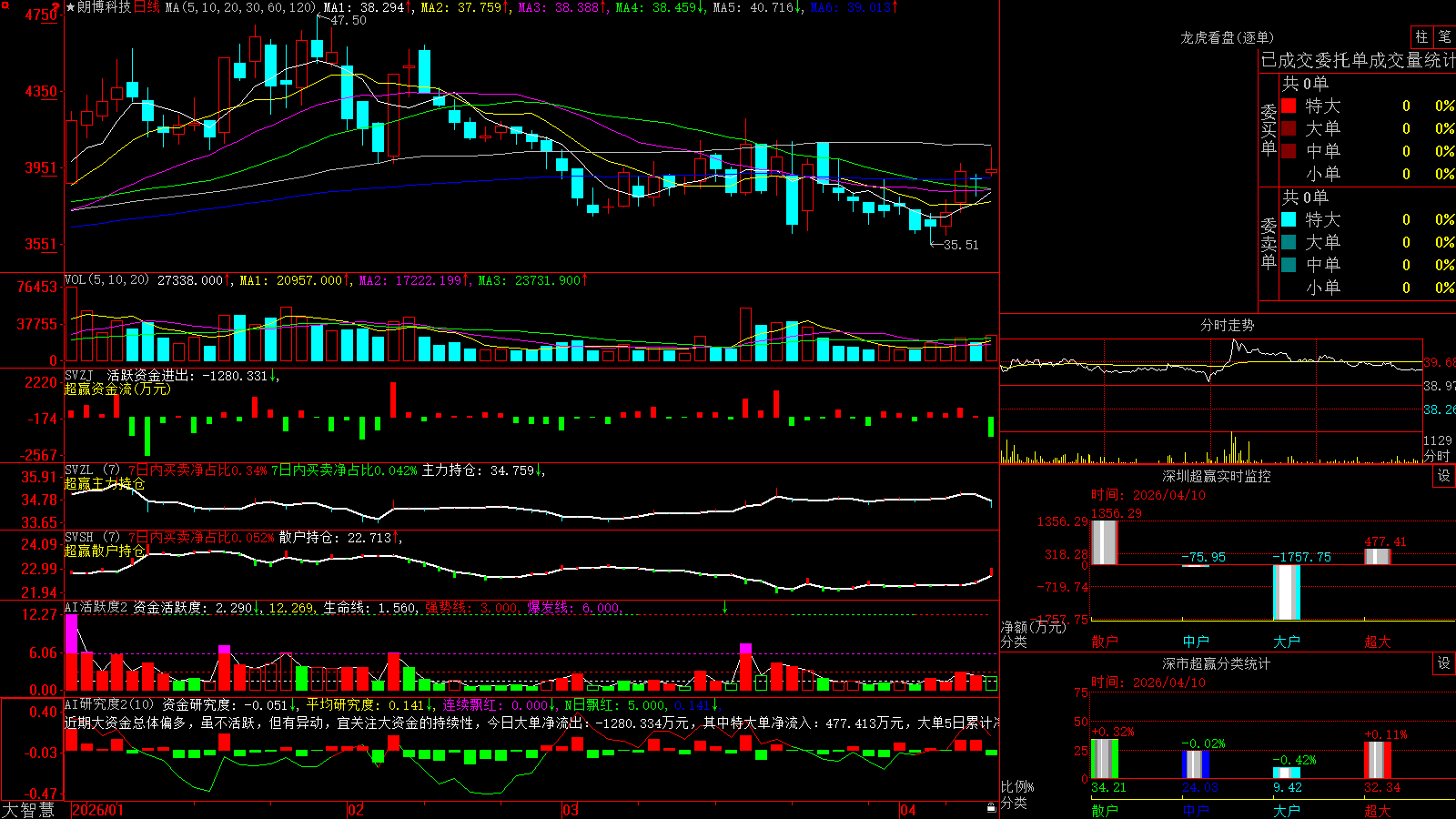1456x819 pixels.
Task: Click the lock icon at the chart's bottom-right
Action: [x=991, y=808]
